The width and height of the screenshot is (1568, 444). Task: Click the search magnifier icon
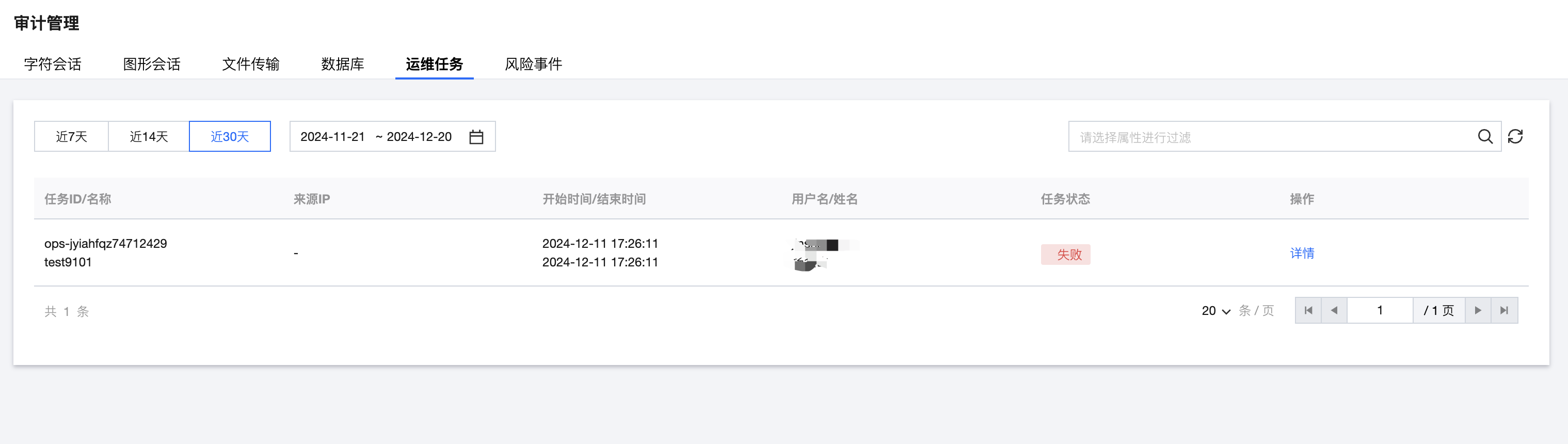[x=1484, y=136]
